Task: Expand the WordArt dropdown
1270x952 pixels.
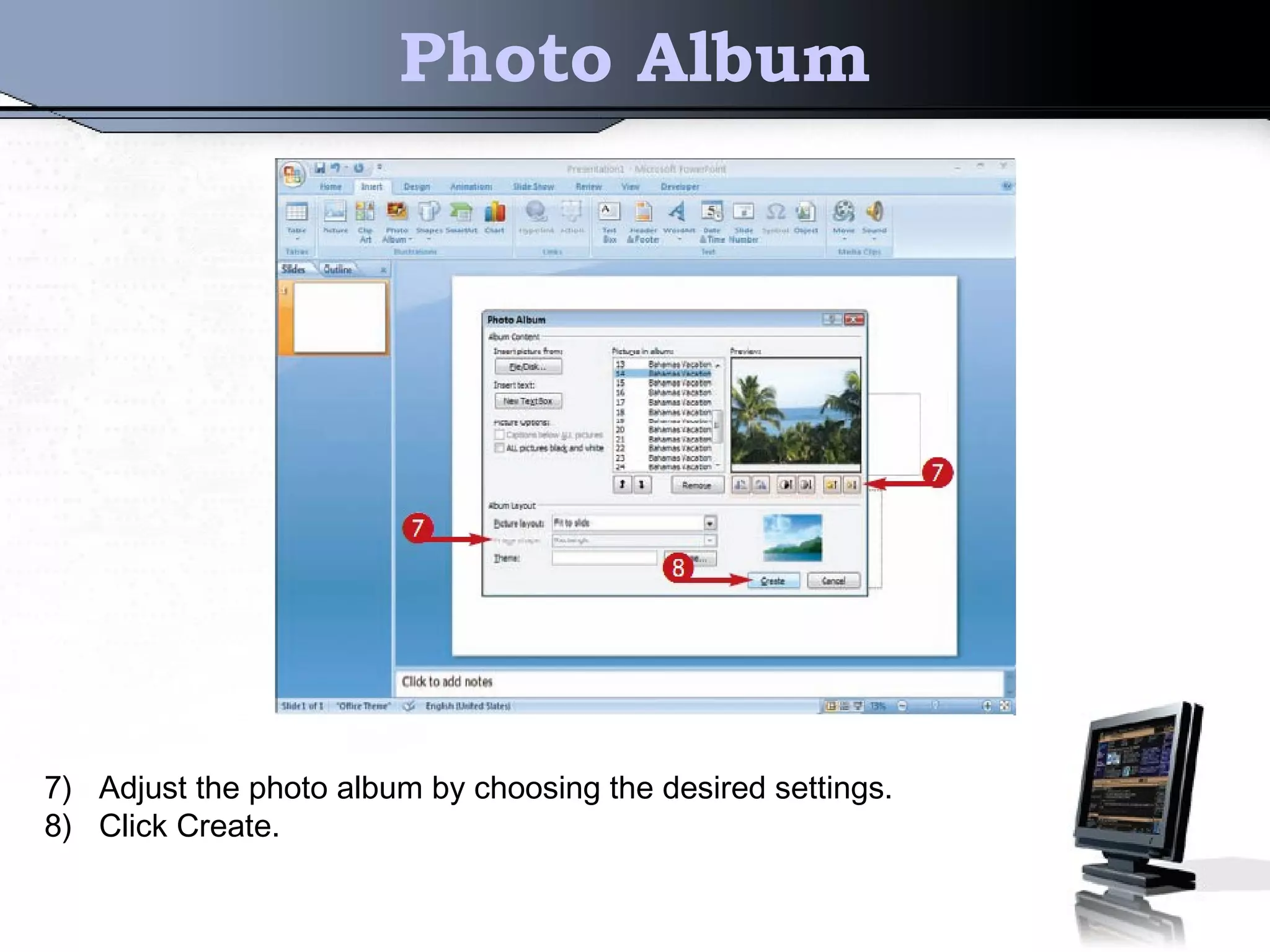Action: pos(679,240)
